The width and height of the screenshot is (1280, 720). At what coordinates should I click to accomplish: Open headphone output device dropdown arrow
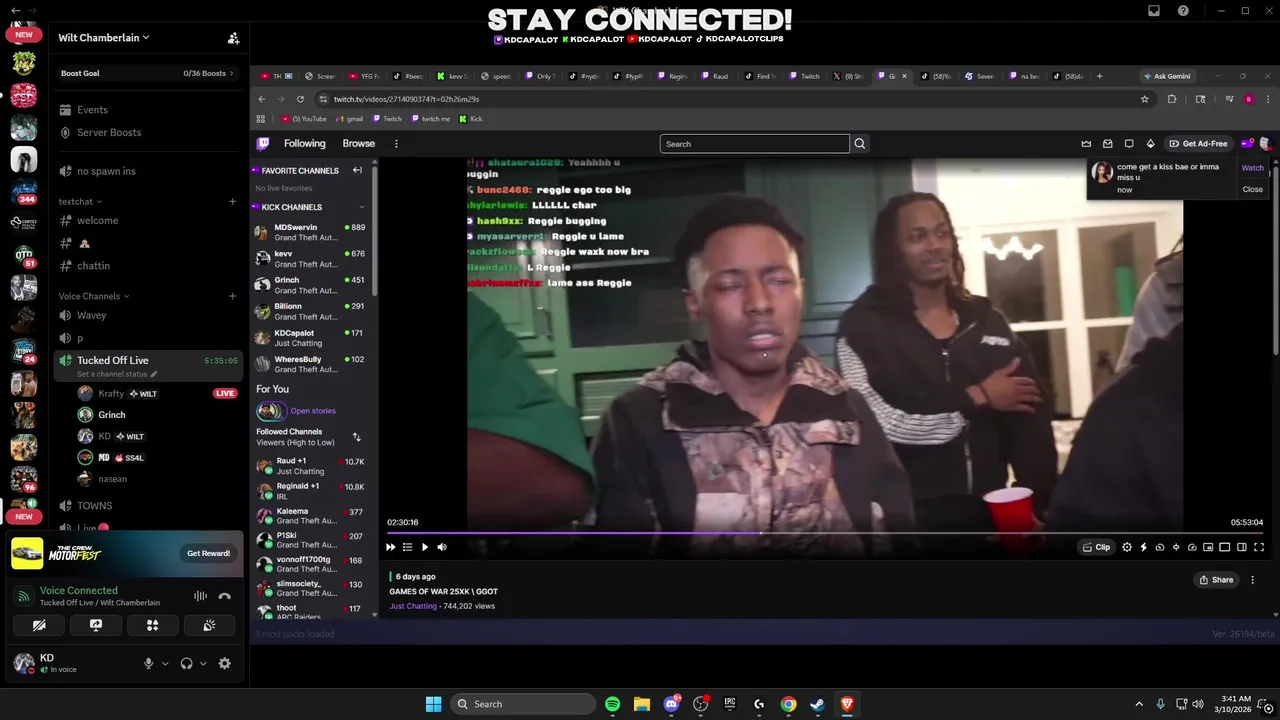(x=203, y=663)
